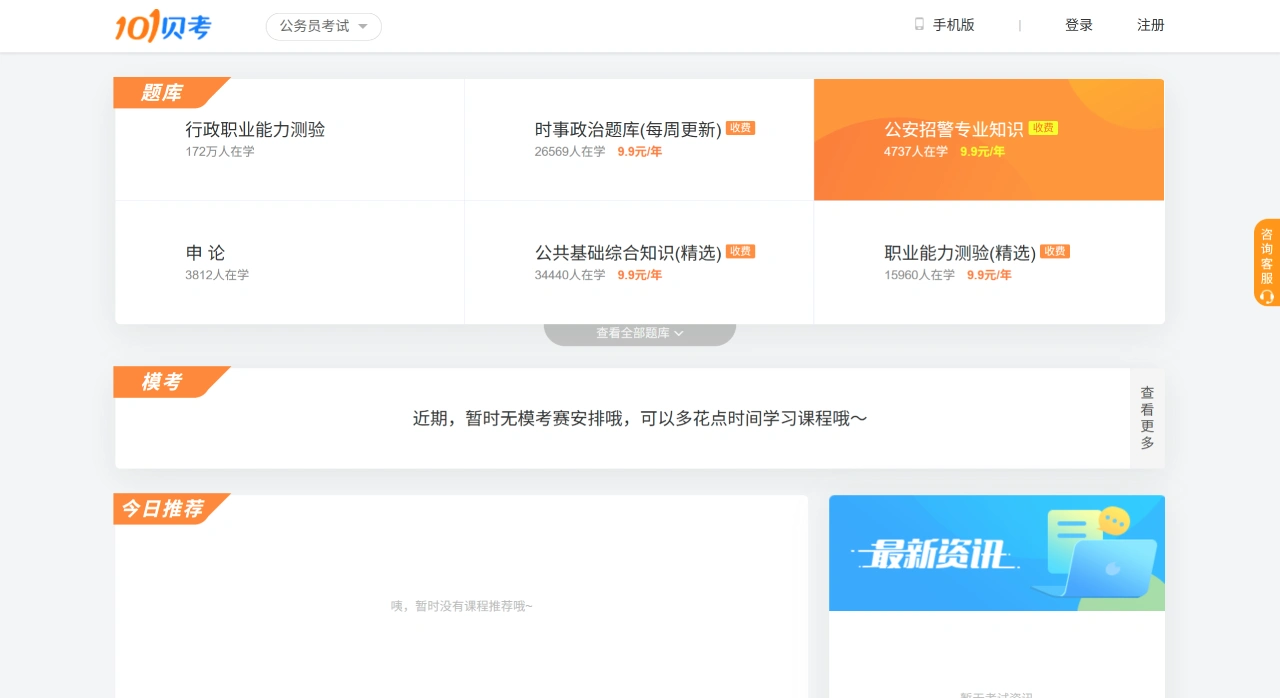Select the highlighted 公安招警专业知识 card
Screen dimensions: 1280x698
tap(988, 139)
